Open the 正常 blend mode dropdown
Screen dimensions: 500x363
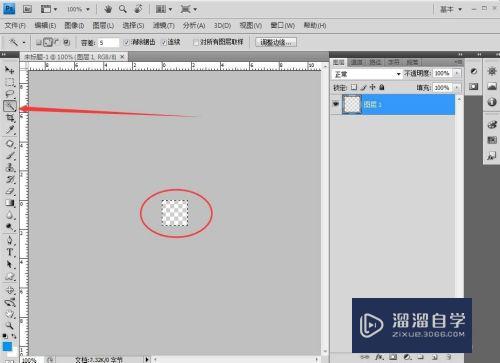click(x=367, y=74)
